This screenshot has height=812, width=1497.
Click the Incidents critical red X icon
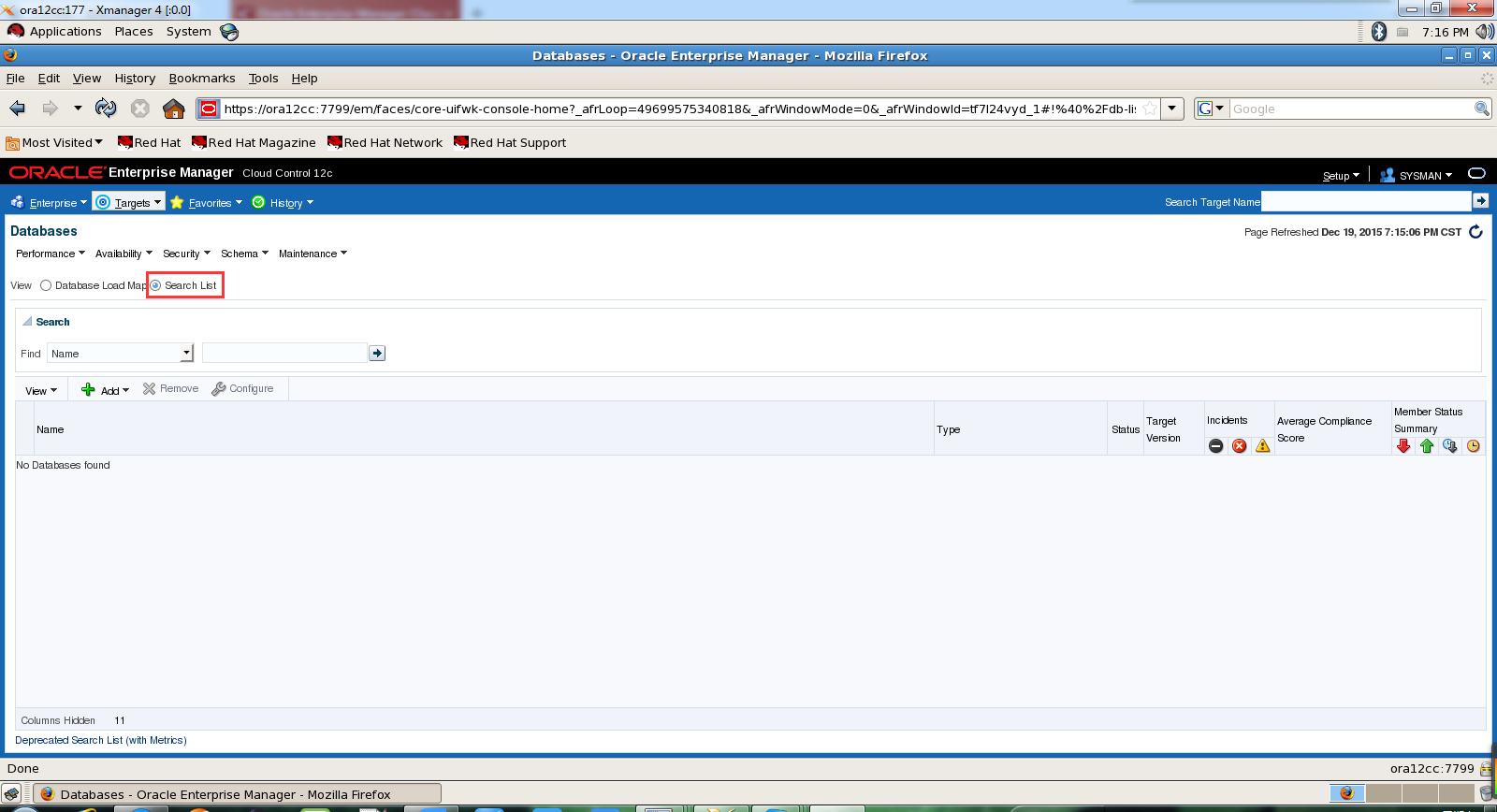(x=1240, y=446)
